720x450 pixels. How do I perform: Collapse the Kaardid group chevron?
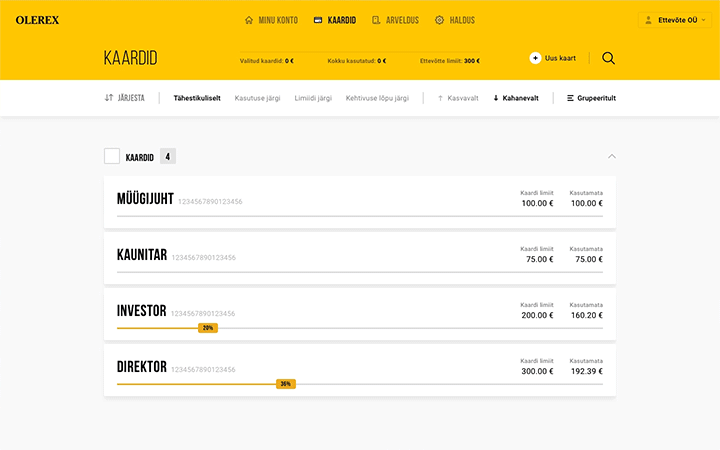(612, 156)
